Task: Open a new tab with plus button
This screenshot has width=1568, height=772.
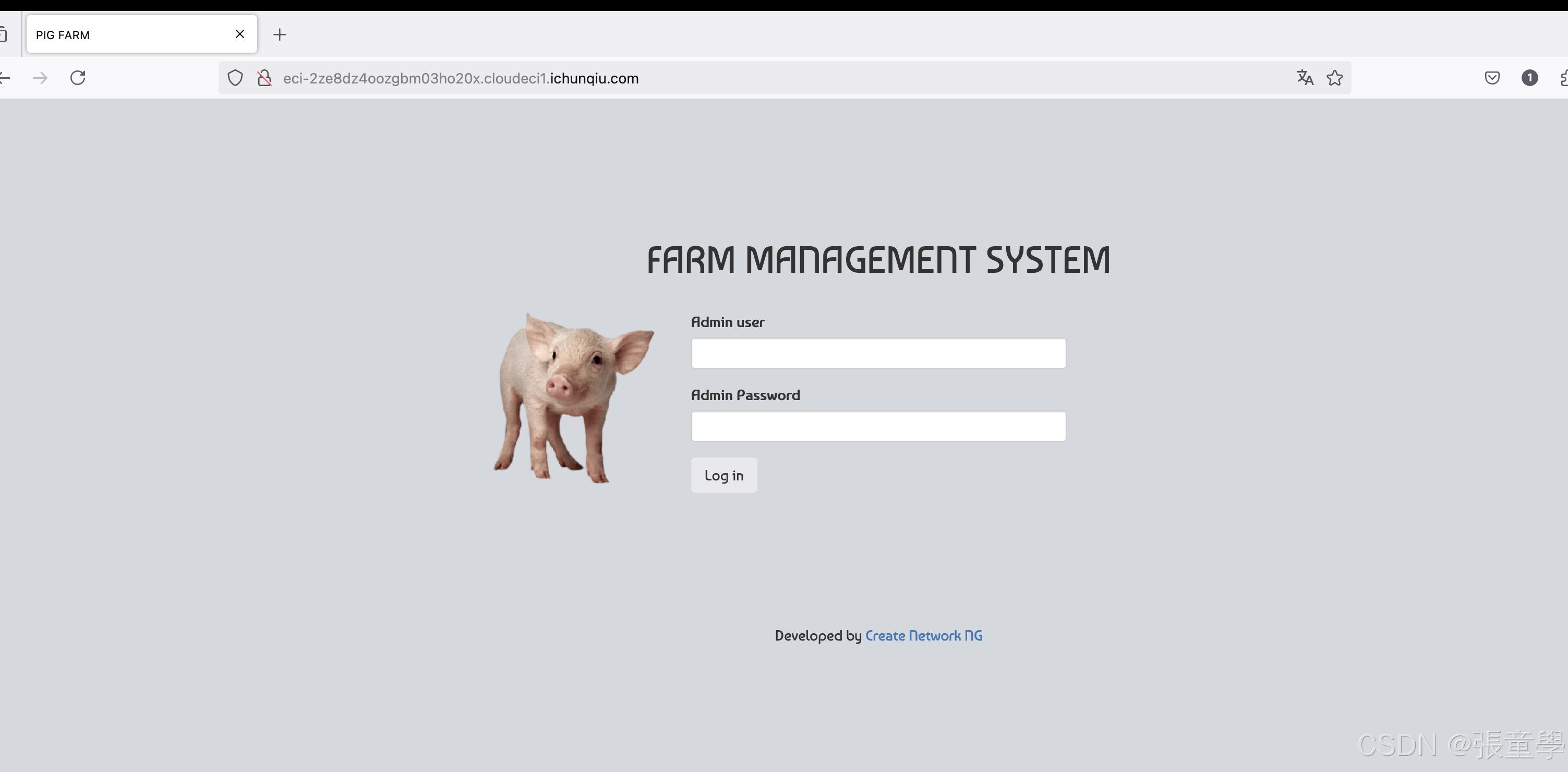Action: pos(280,35)
